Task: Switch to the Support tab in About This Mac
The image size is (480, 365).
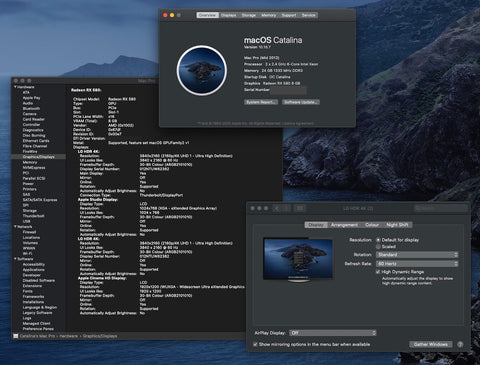Action: (x=289, y=15)
